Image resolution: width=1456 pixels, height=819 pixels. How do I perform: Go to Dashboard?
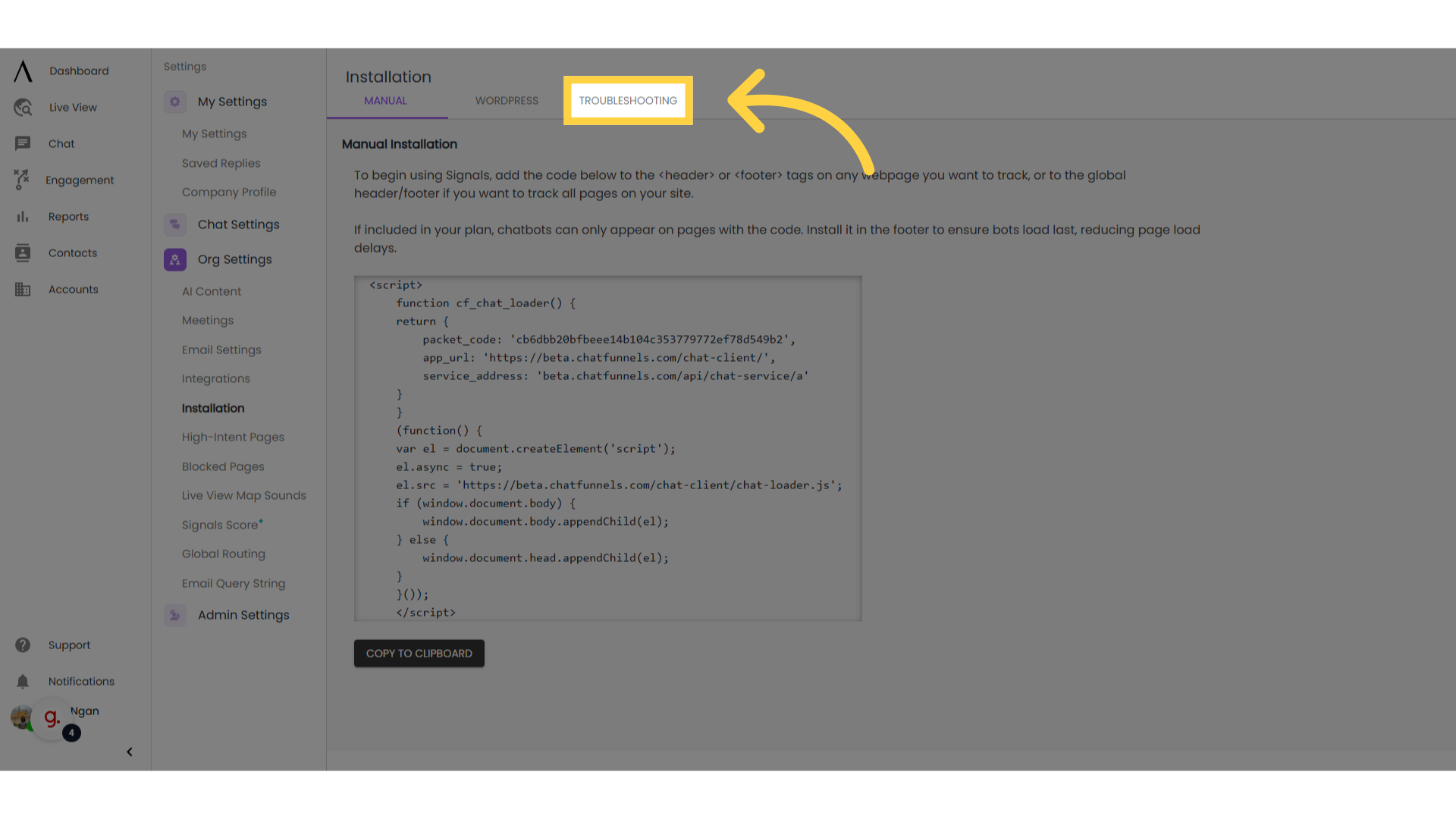(x=79, y=71)
